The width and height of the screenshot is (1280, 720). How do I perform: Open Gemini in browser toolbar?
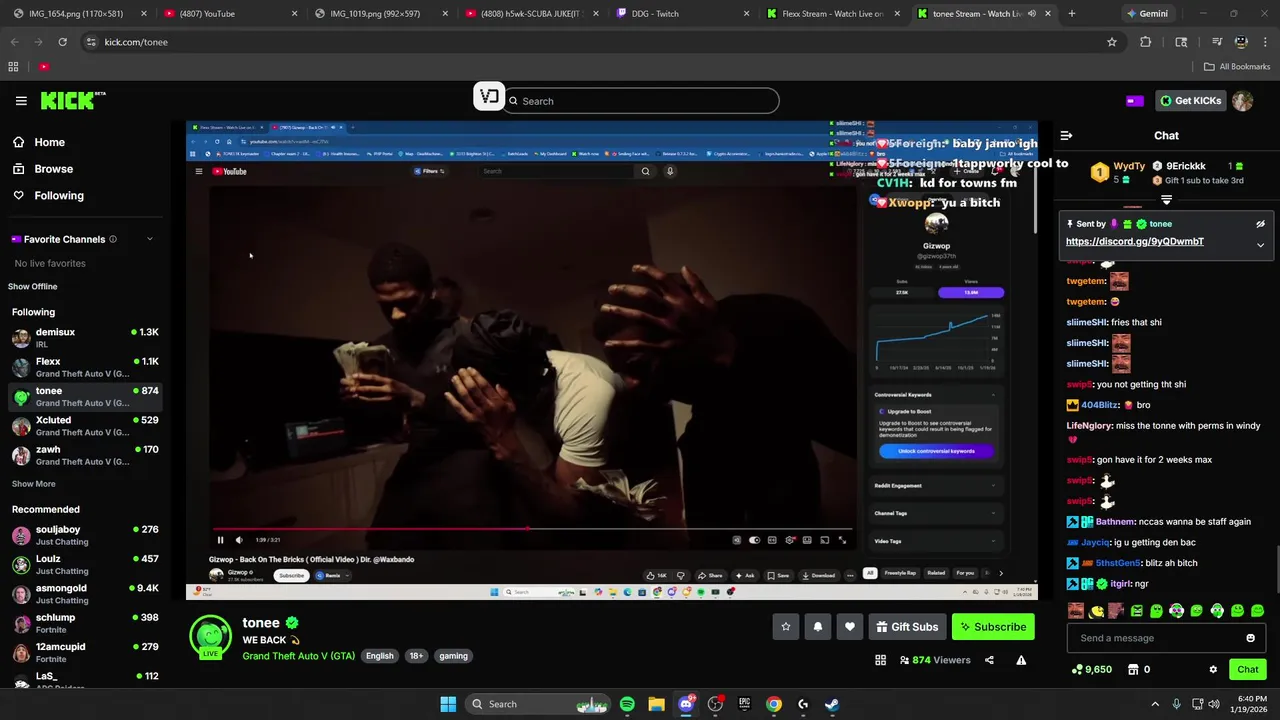click(1147, 14)
